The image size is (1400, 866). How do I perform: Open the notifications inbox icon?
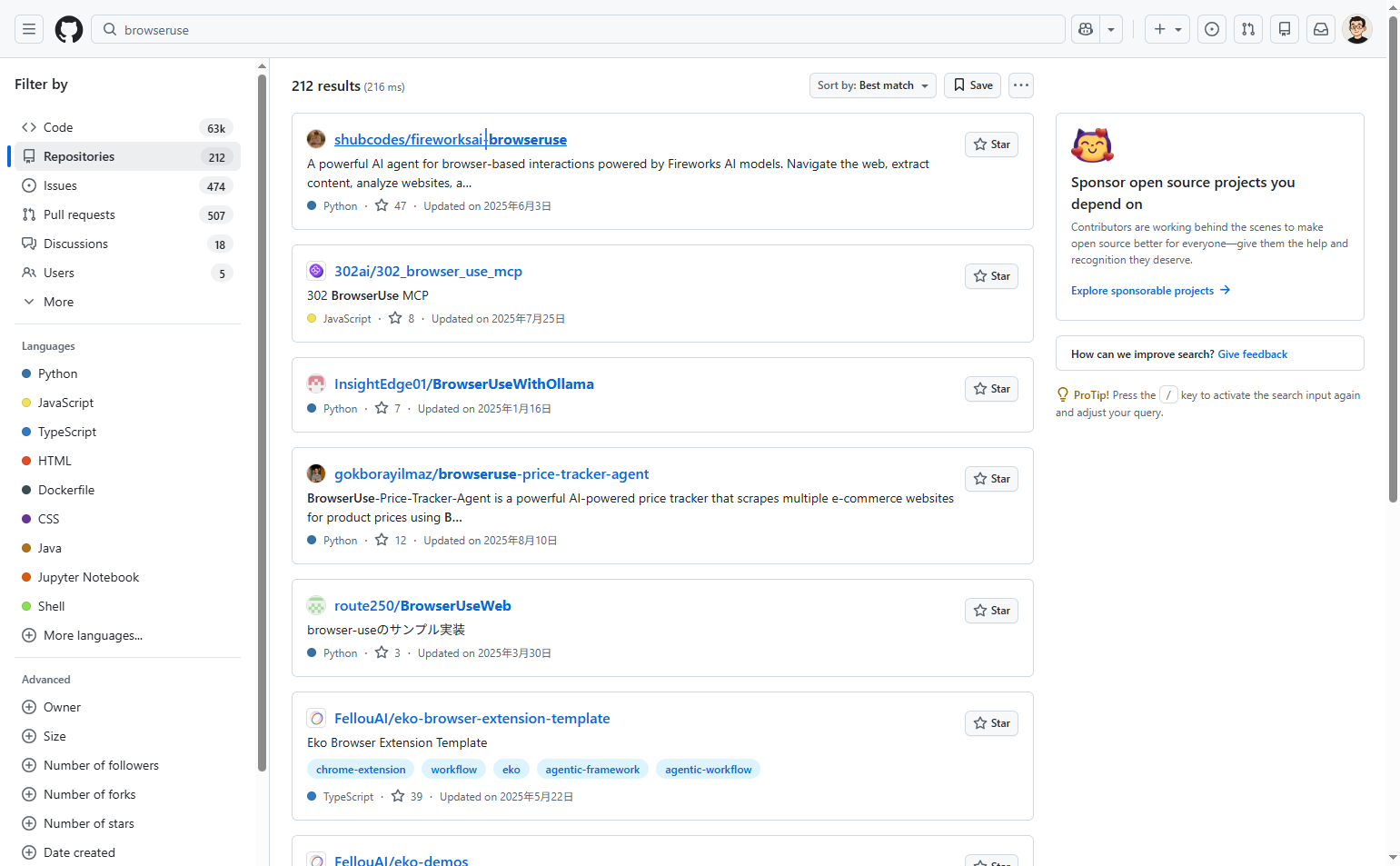click(x=1321, y=29)
